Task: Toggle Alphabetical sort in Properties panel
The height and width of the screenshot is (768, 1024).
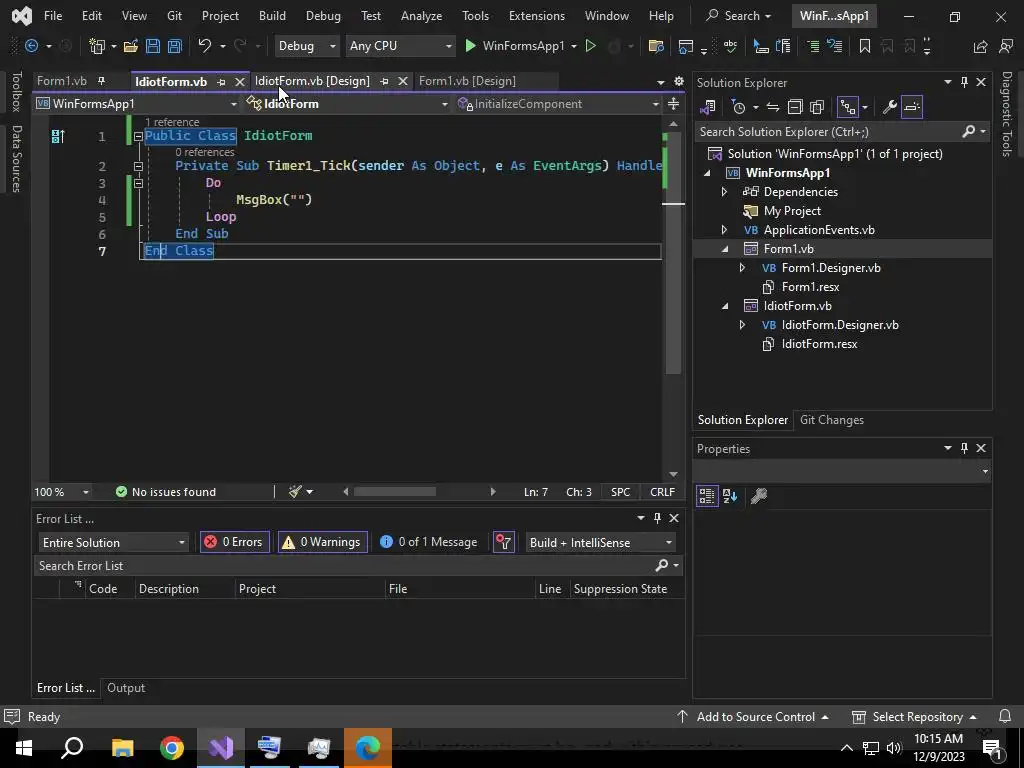Action: tap(730, 496)
